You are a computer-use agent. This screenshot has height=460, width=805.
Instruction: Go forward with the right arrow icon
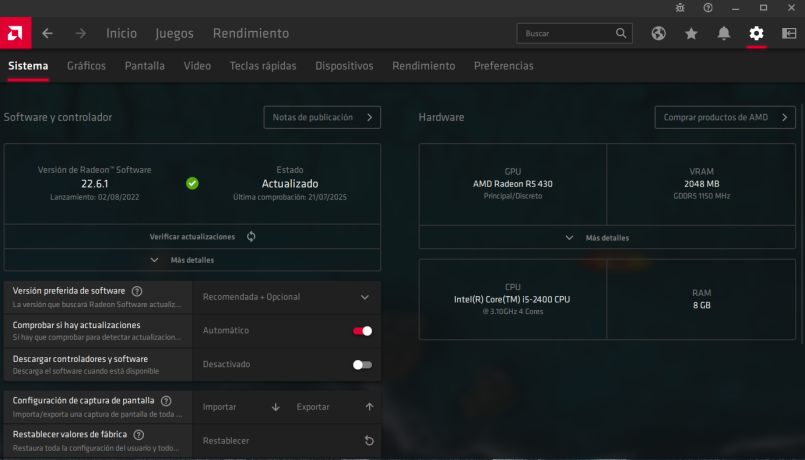(x=81, y=33)
